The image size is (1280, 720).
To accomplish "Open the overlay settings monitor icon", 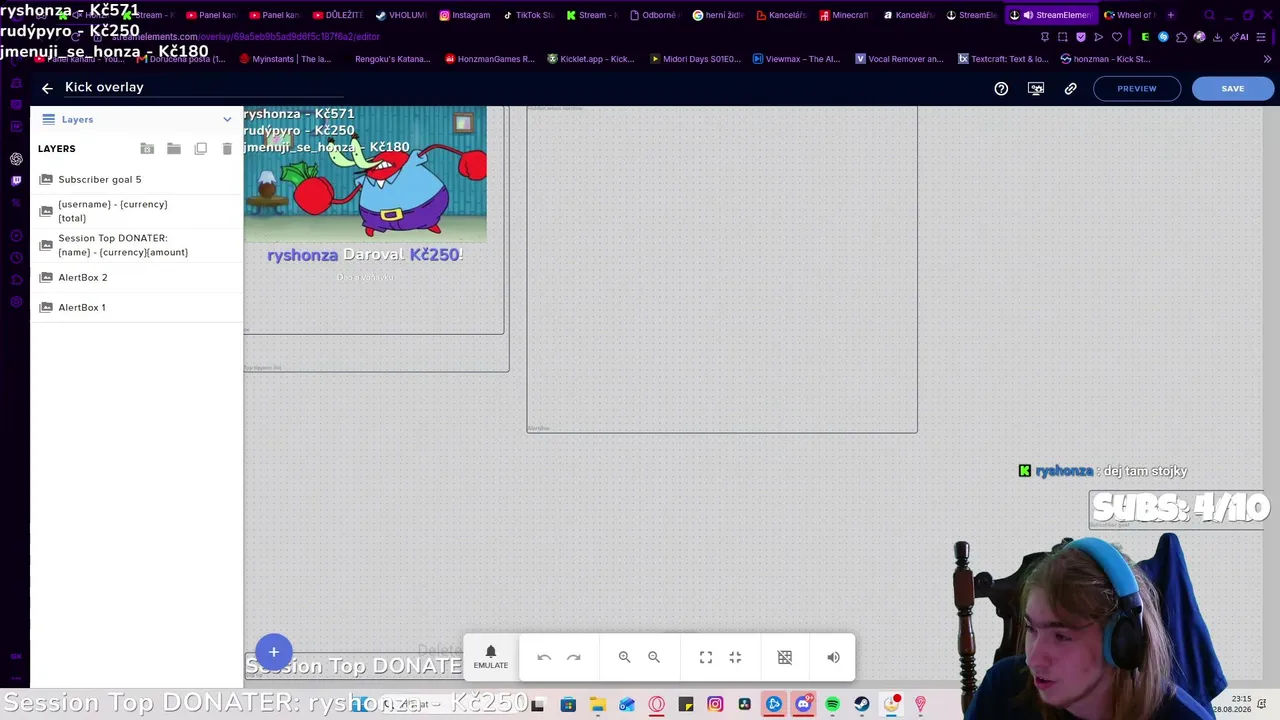I will (1036, 88).
